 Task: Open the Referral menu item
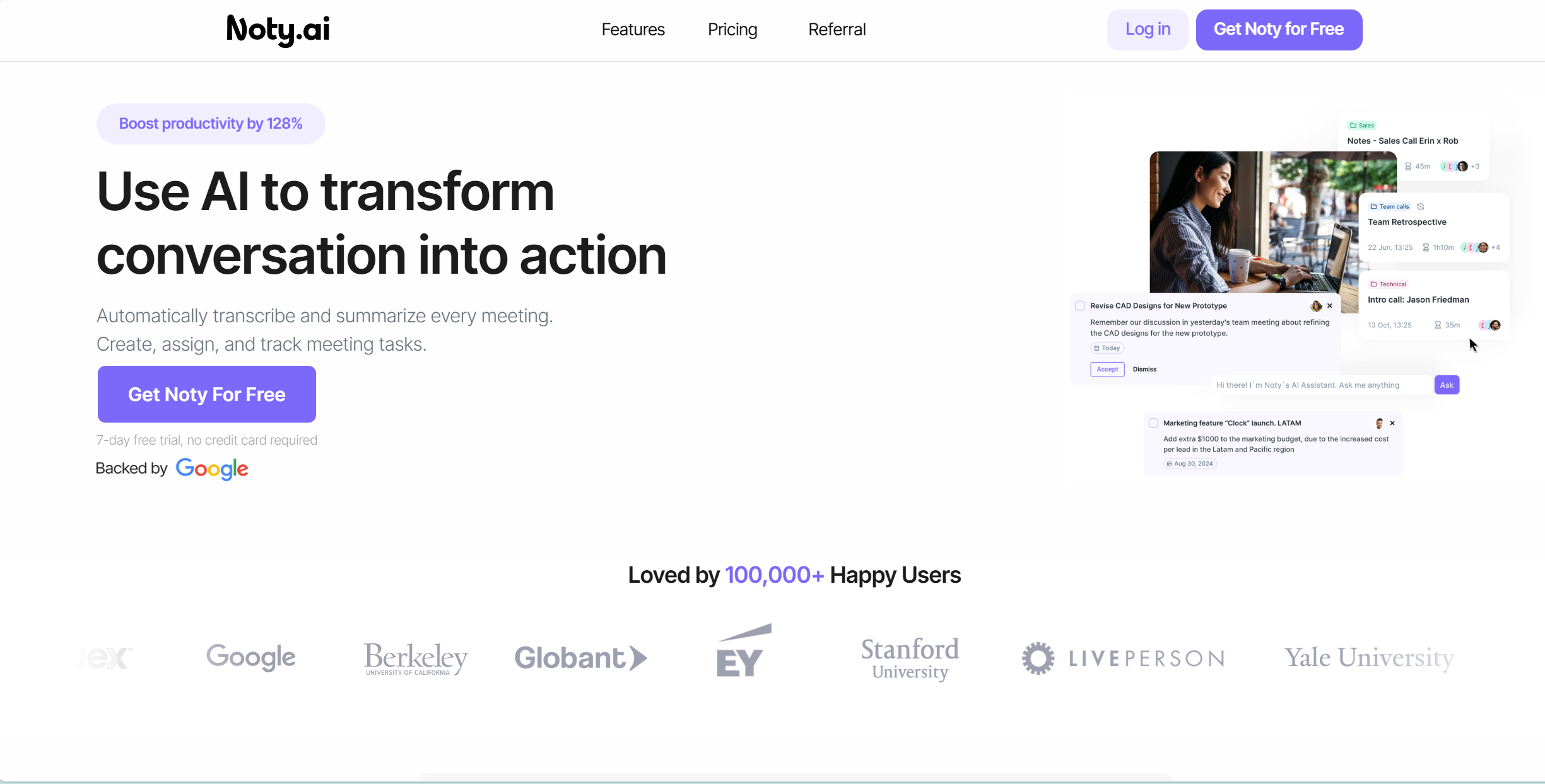(x=837, y=30)
